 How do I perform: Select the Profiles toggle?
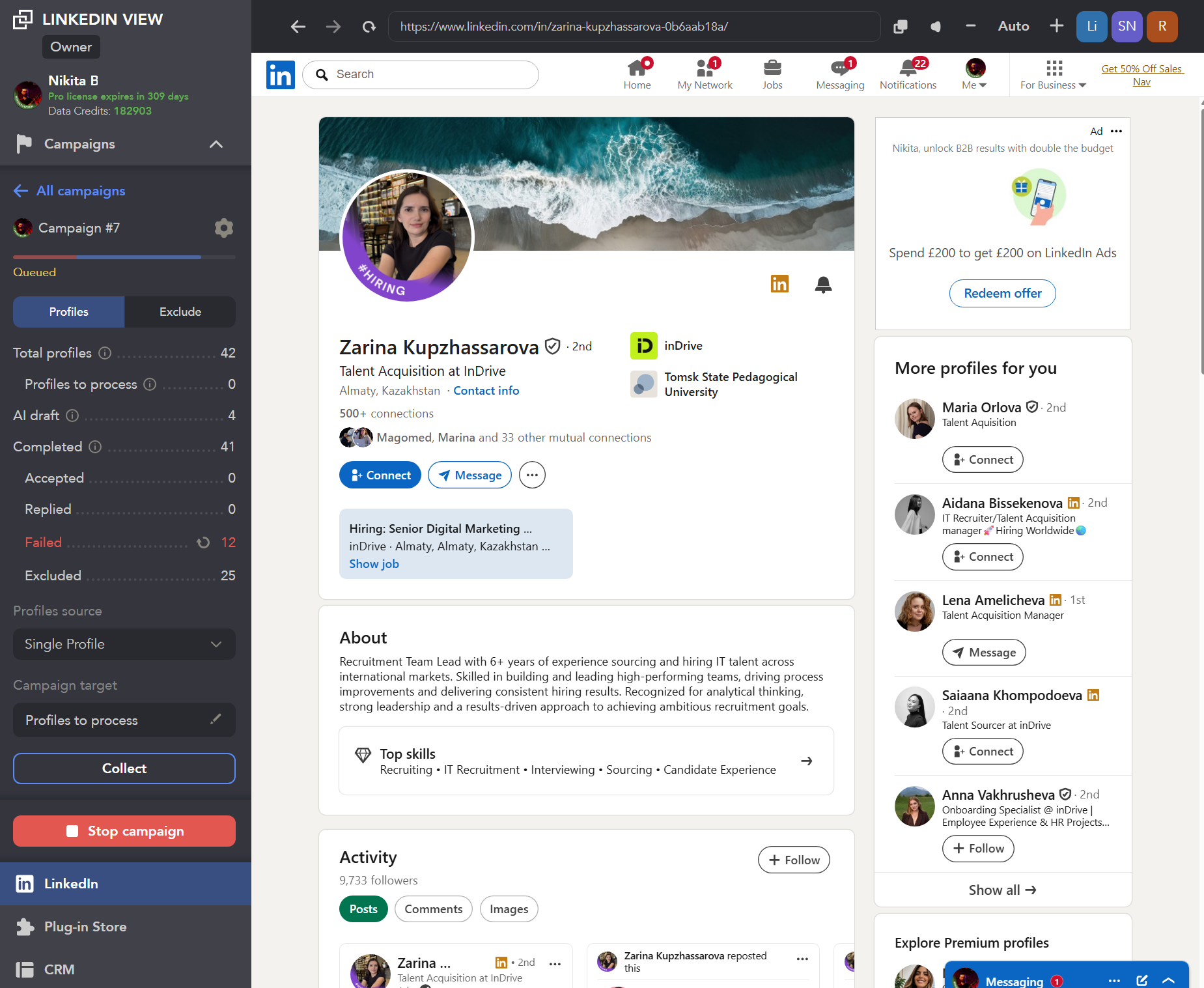(68, 312)
